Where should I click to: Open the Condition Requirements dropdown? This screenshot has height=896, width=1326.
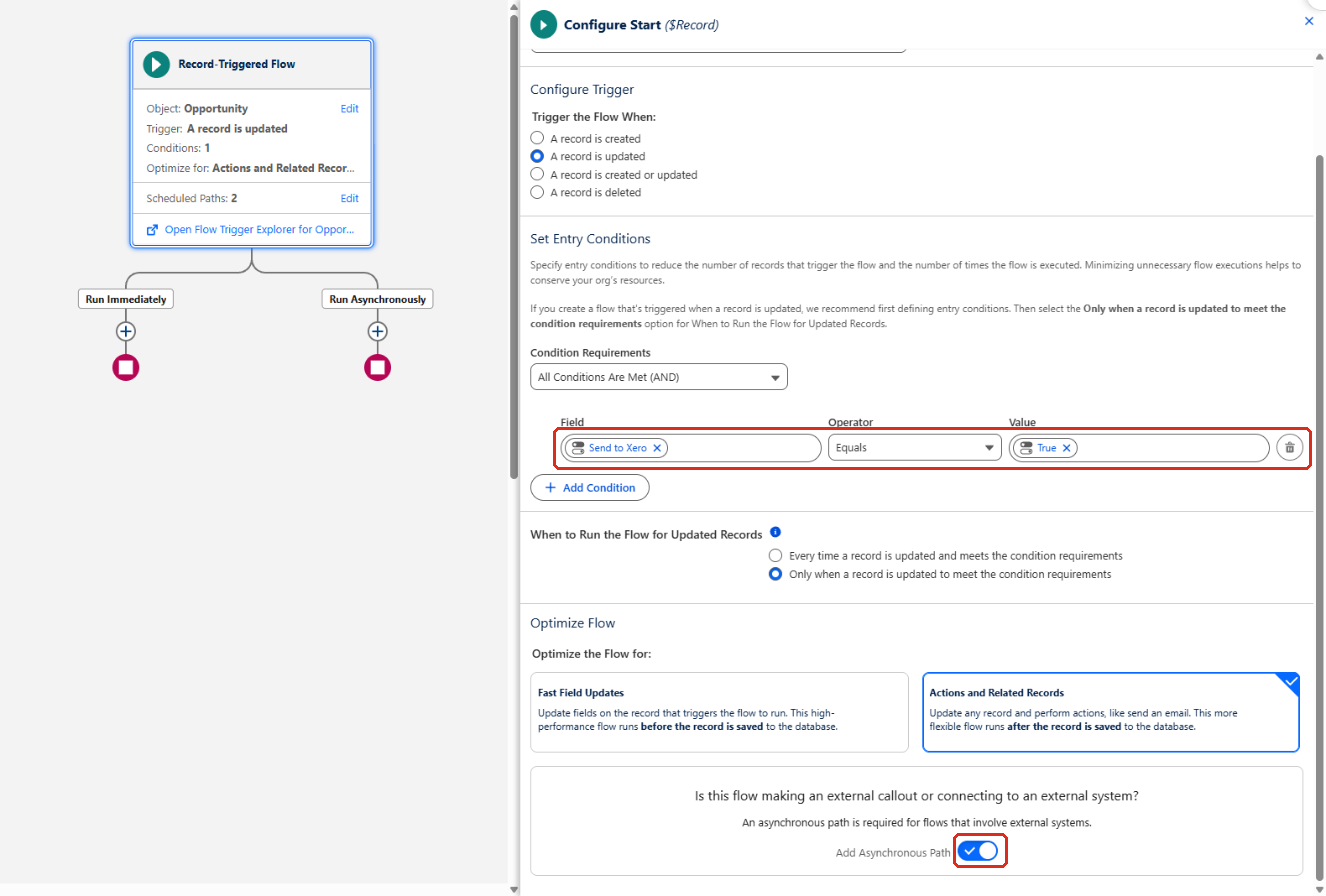pos(659,377)
